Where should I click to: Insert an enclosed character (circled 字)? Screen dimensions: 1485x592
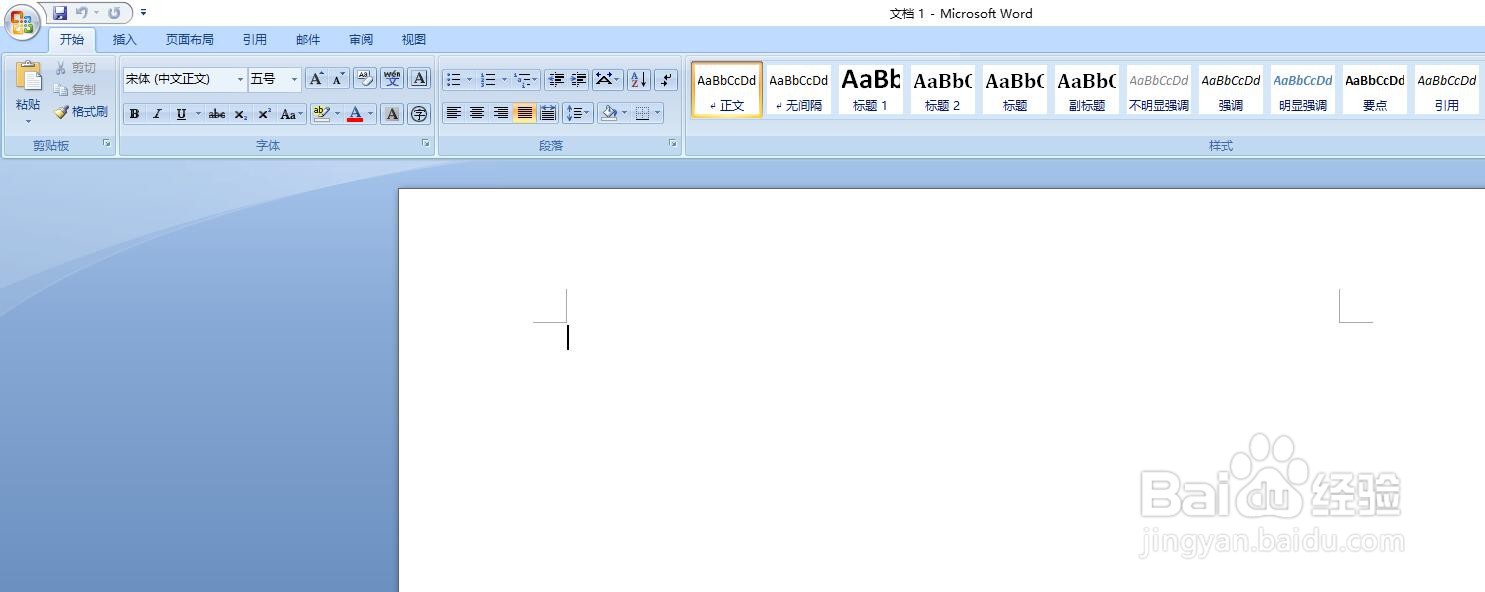pyautogui.click(x=419, y=114)
